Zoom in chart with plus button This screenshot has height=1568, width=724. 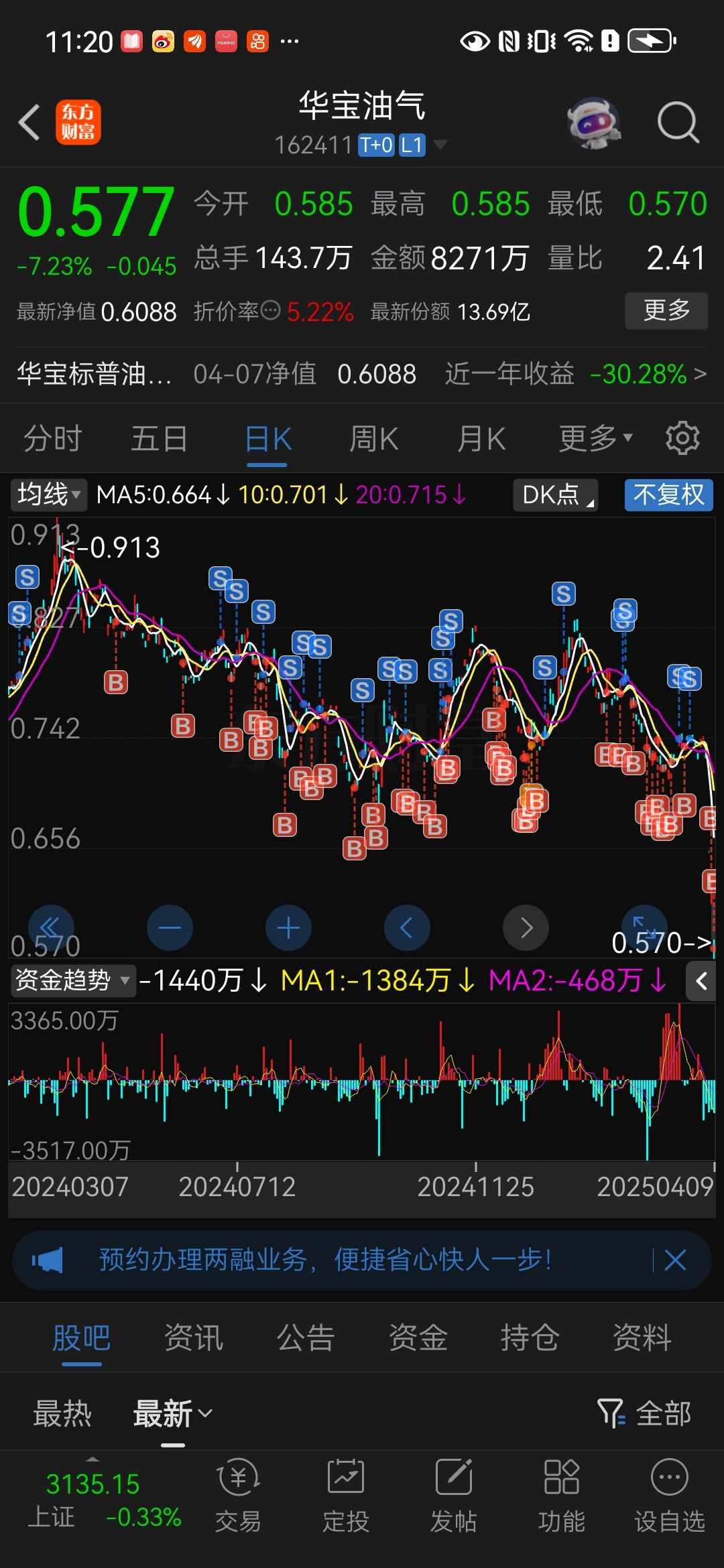288,927
